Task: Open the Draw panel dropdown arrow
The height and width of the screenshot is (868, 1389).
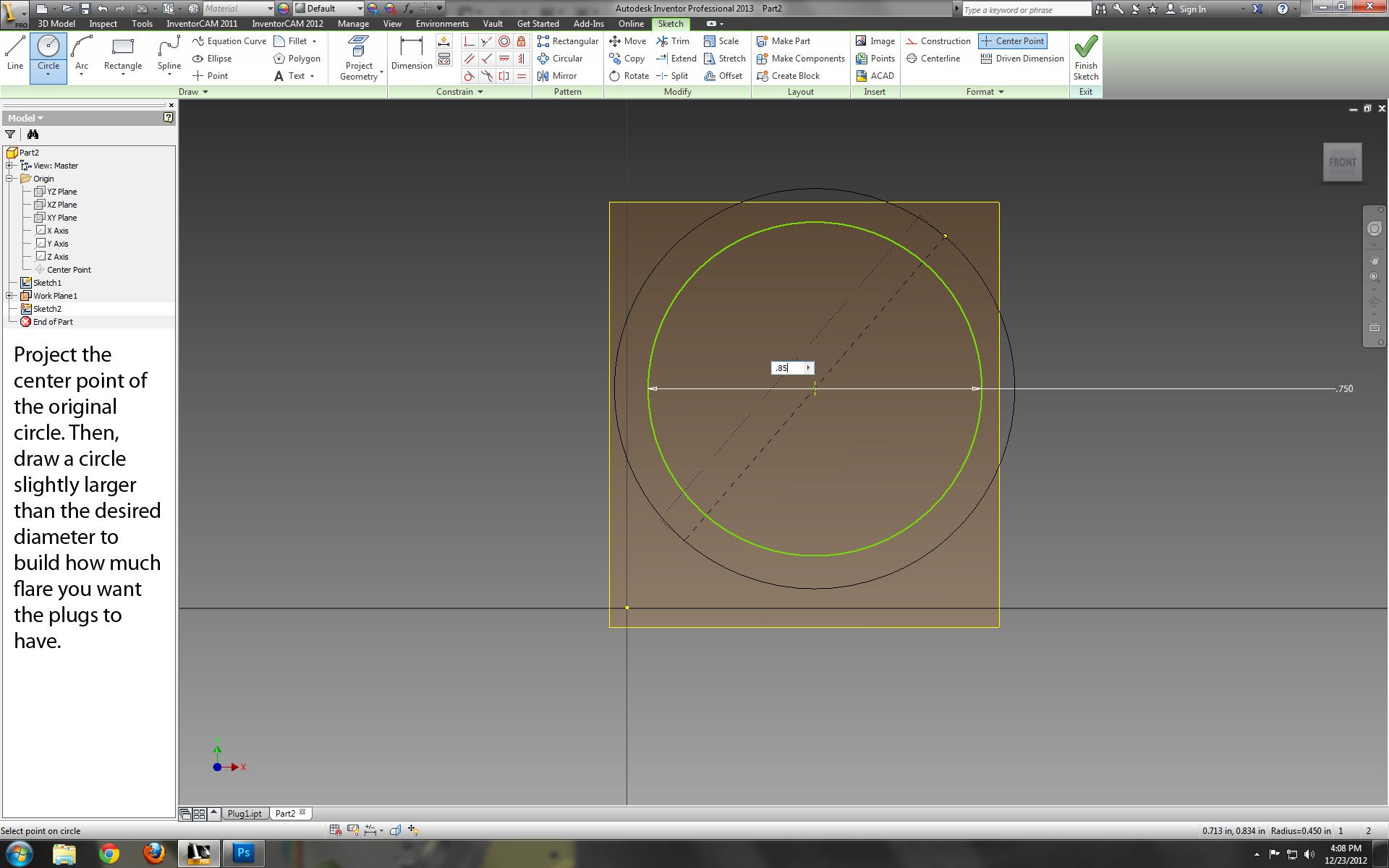Action: tap(205, 92)
